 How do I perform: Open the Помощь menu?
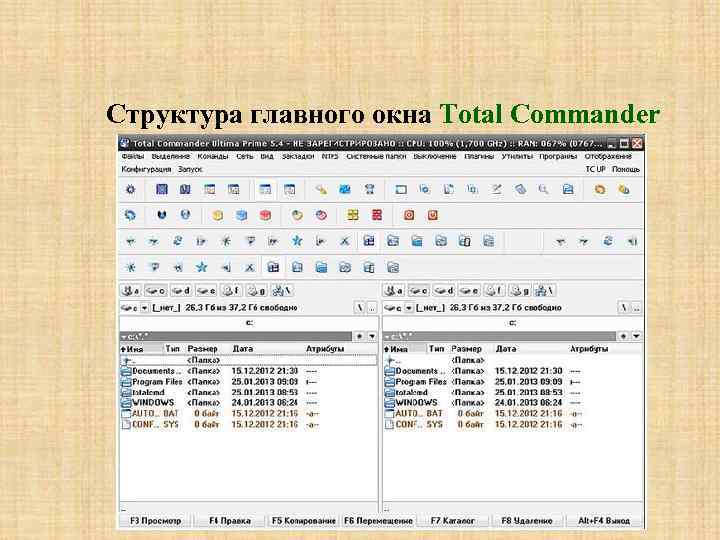(x=626, y=169)
